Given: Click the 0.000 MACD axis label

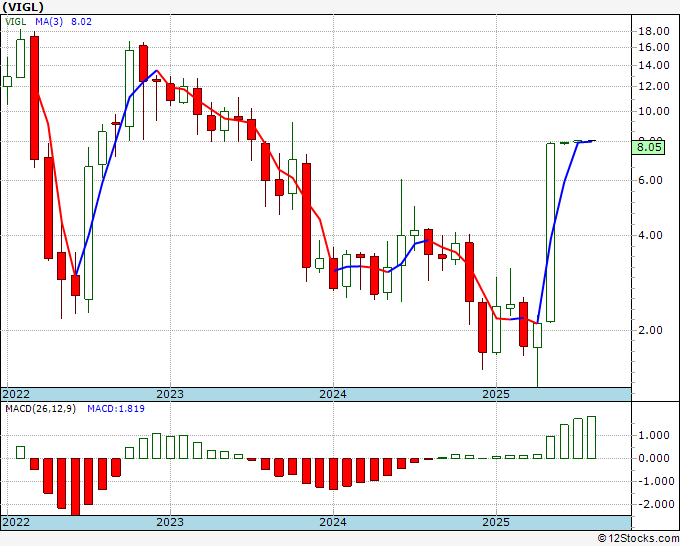Looking at the screenshot, I should click(x=656, y=458).
